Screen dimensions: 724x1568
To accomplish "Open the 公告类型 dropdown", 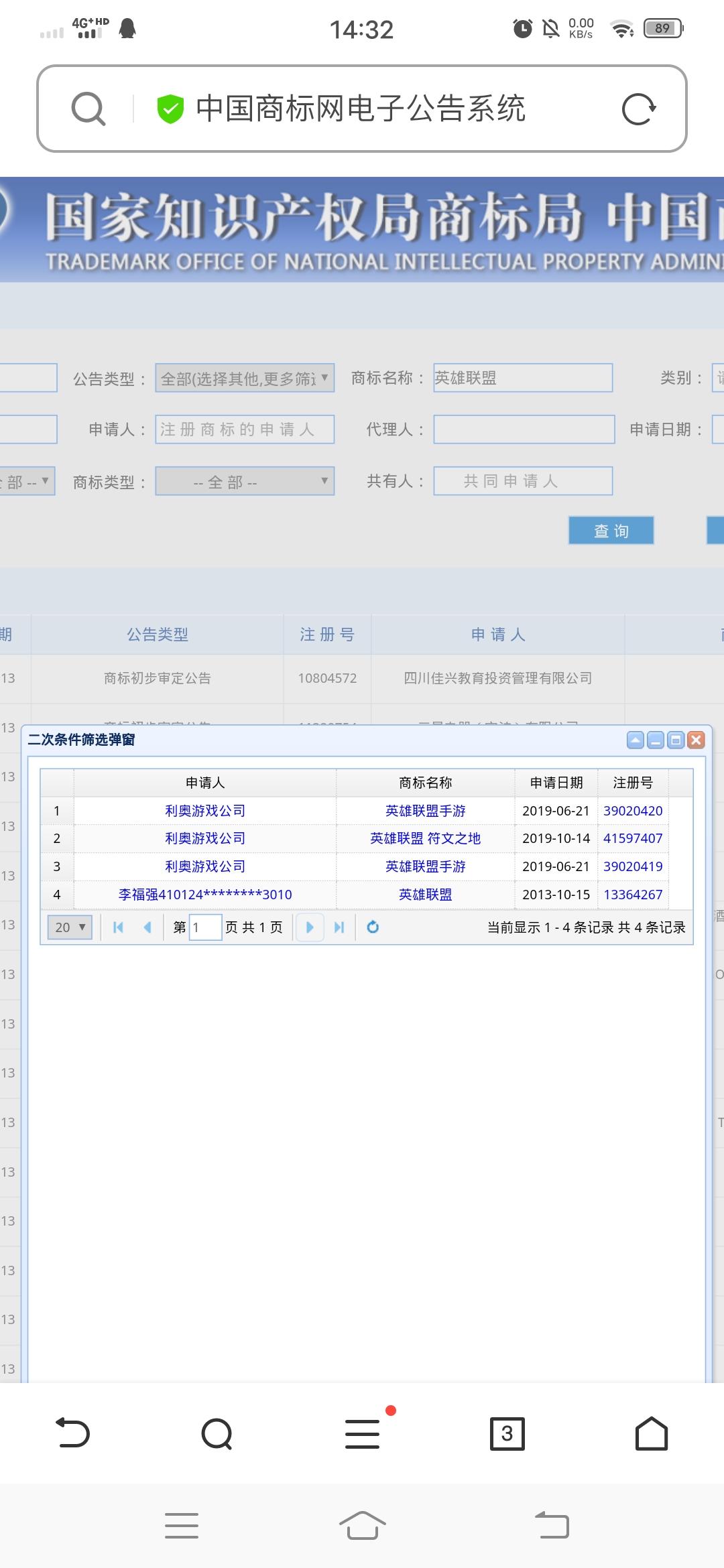I will (x=245, y=378).
